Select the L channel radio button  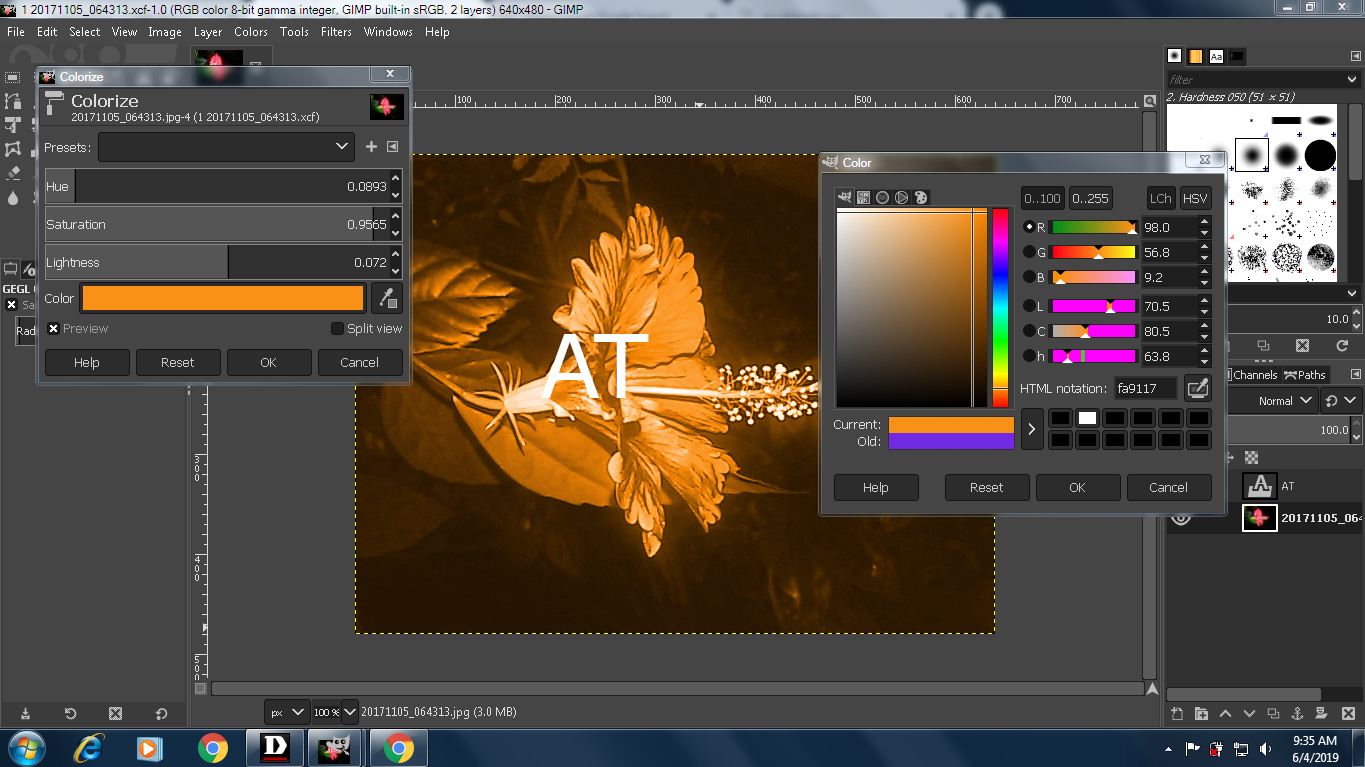pos(1029,306)
